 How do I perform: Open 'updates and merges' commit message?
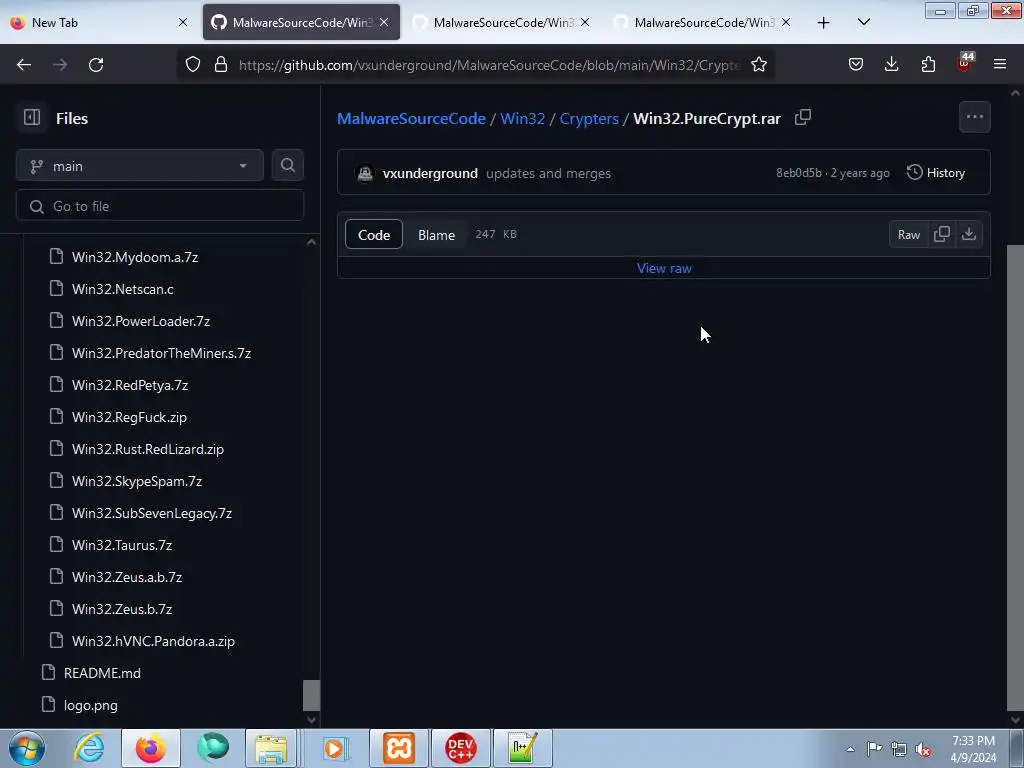coord(549,173)
